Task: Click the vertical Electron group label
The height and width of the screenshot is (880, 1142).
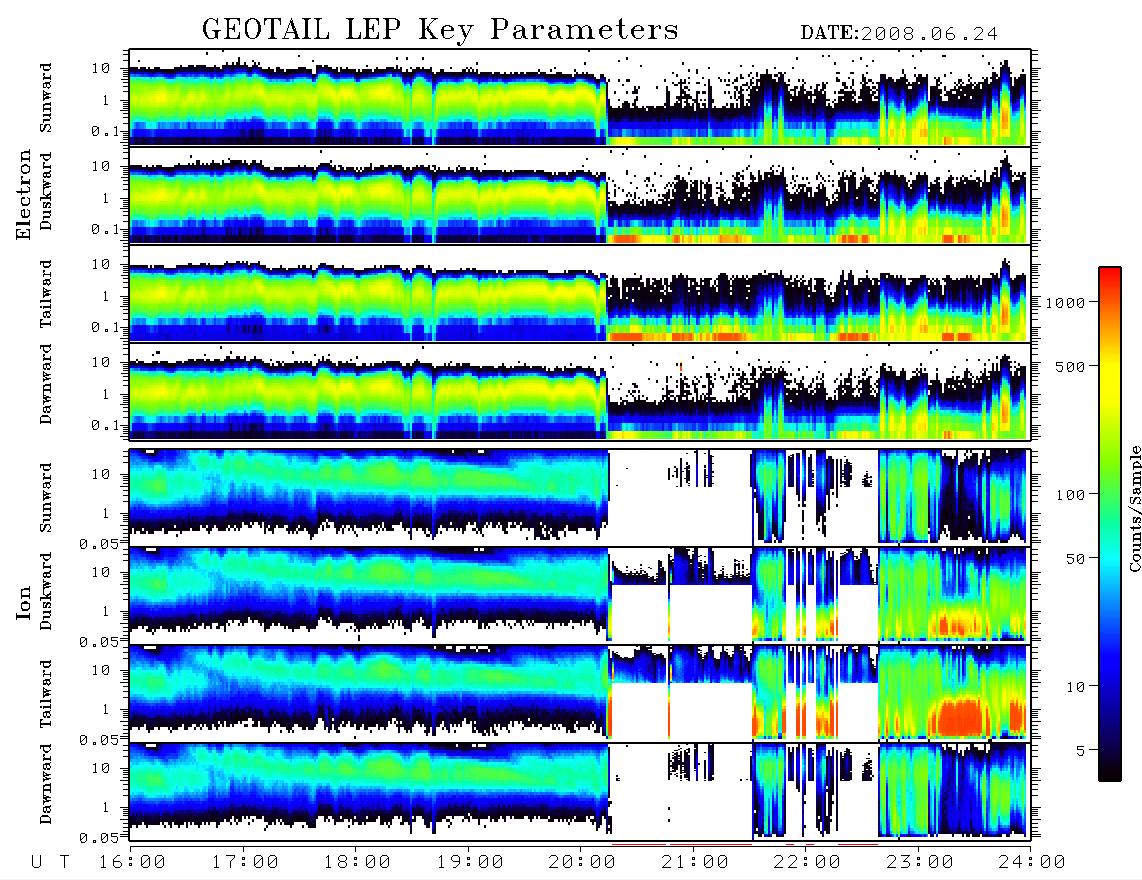Action: tap(24, 194)
